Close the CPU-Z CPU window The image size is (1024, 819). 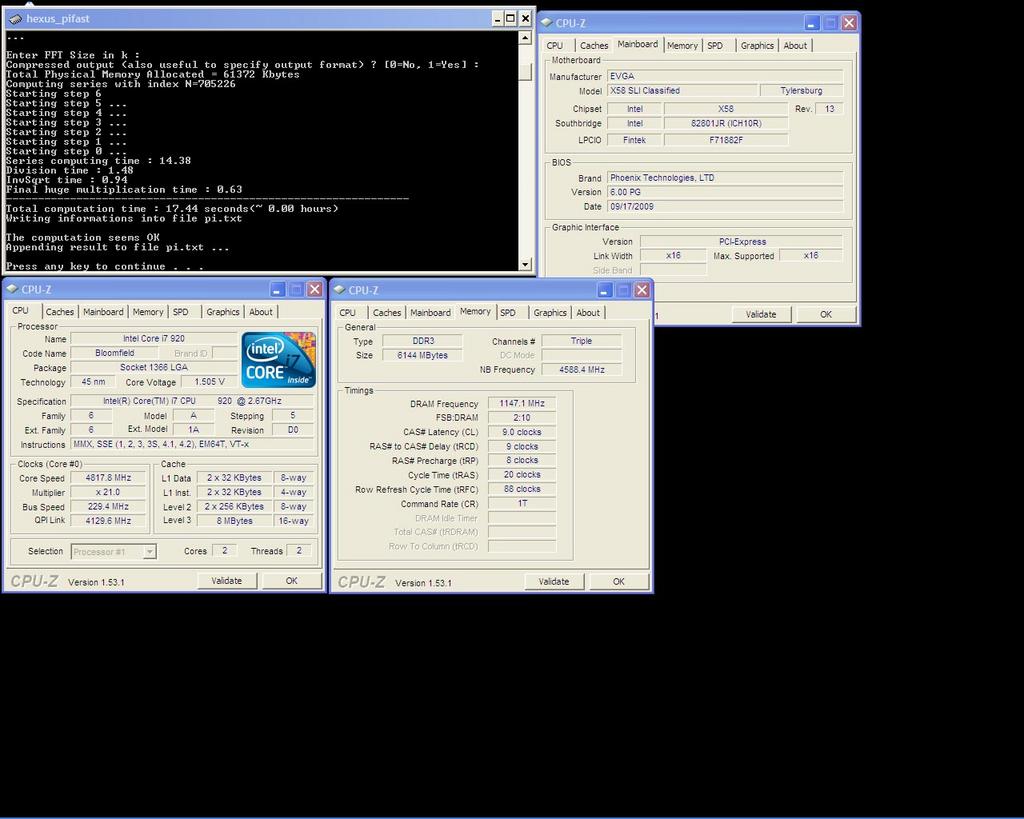pyautogui.click(x=315, y=289)
